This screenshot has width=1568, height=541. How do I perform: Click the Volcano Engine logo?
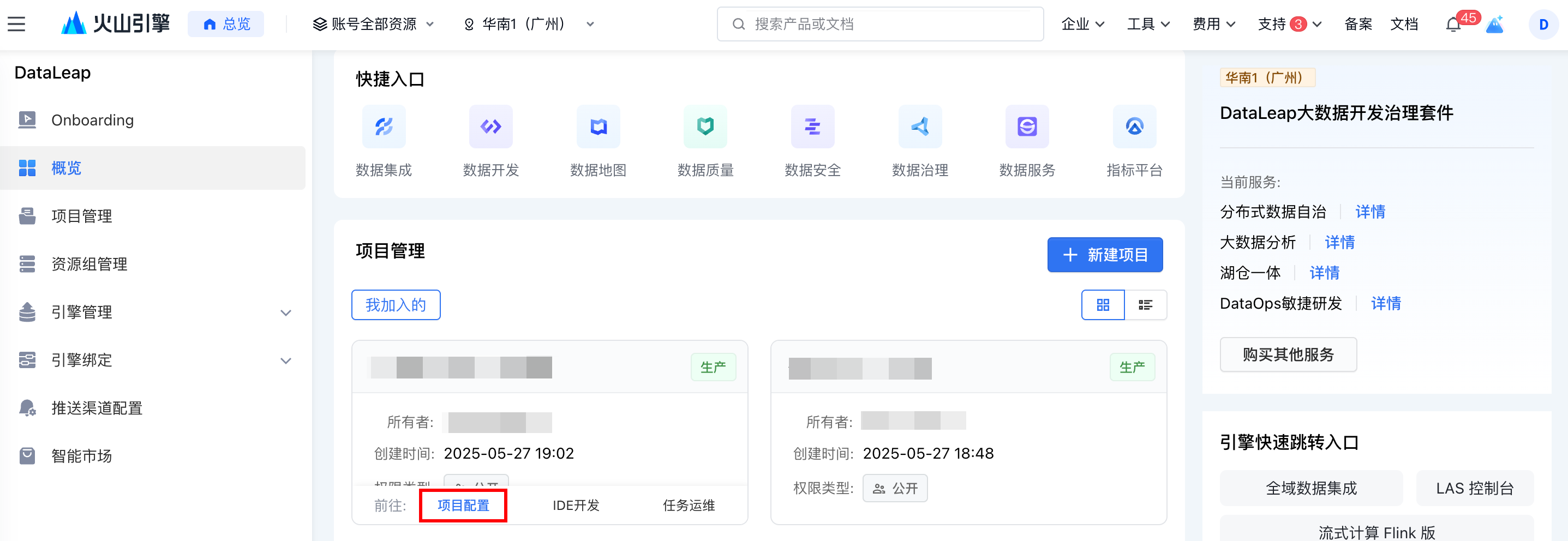click(116, 24)
